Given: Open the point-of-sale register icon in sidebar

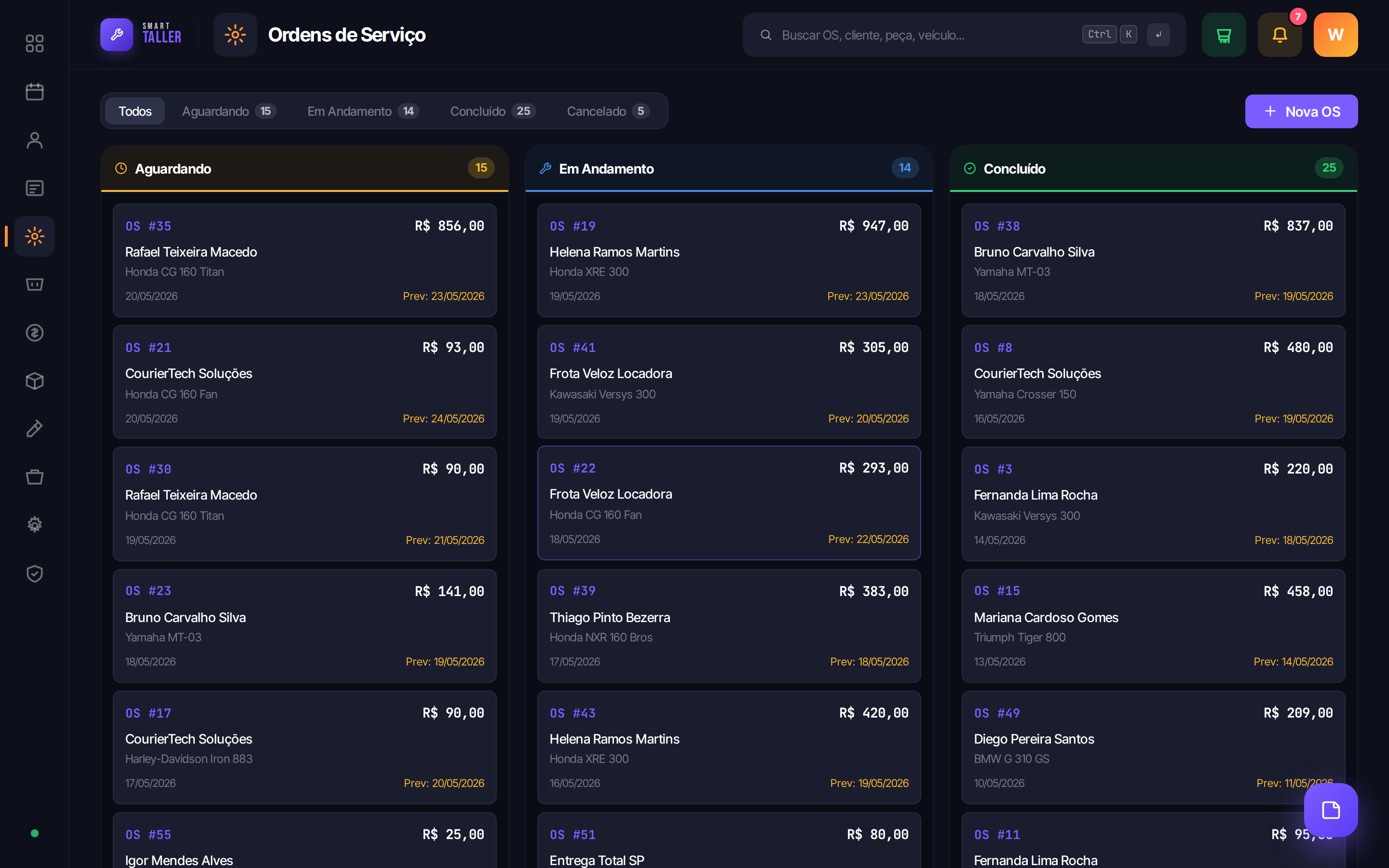Looking at the screenshot, I should click(34, 284).
